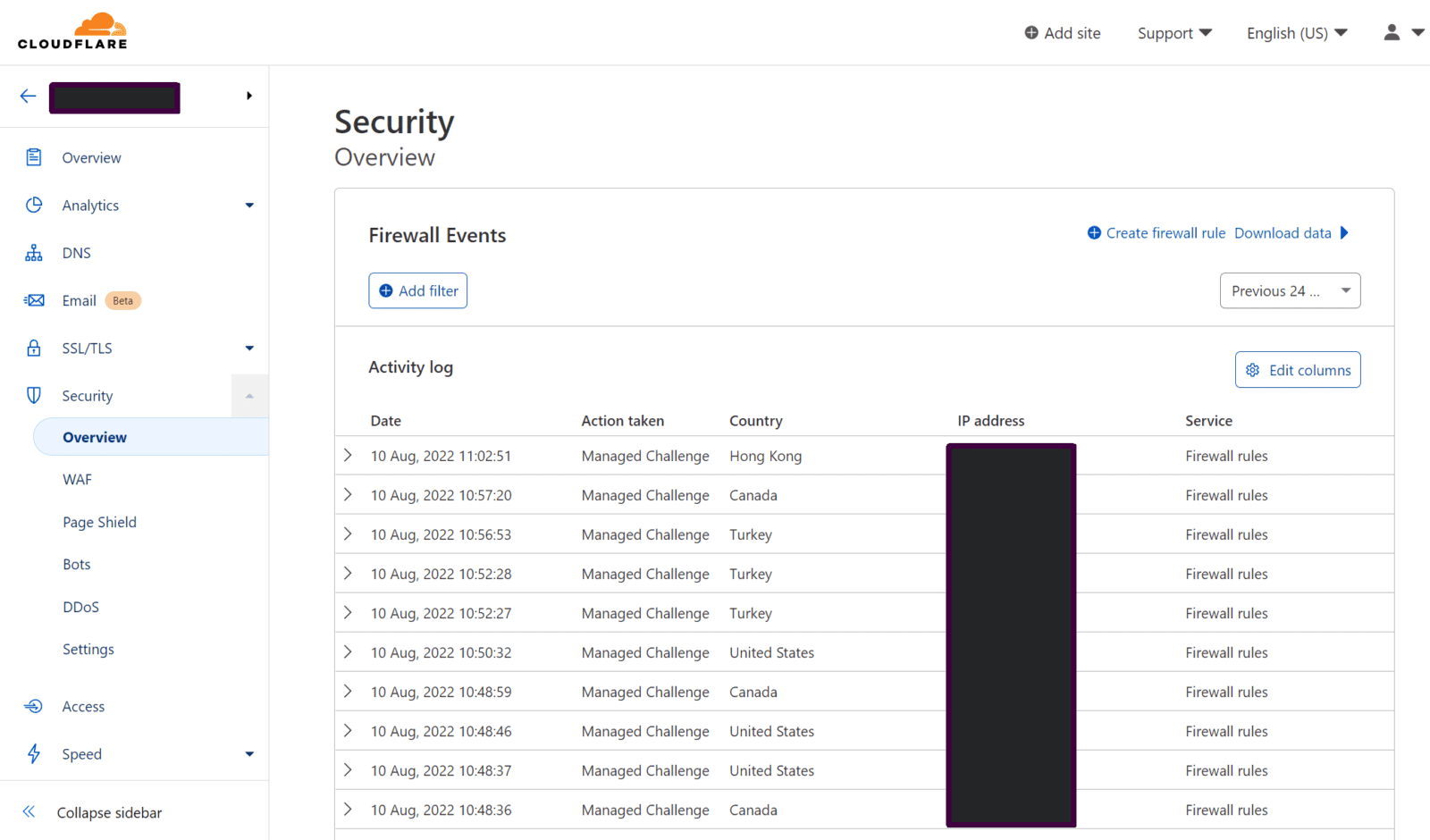1430x840 pixels.
Task: Click the Download data link
Action: [1283, 232]
